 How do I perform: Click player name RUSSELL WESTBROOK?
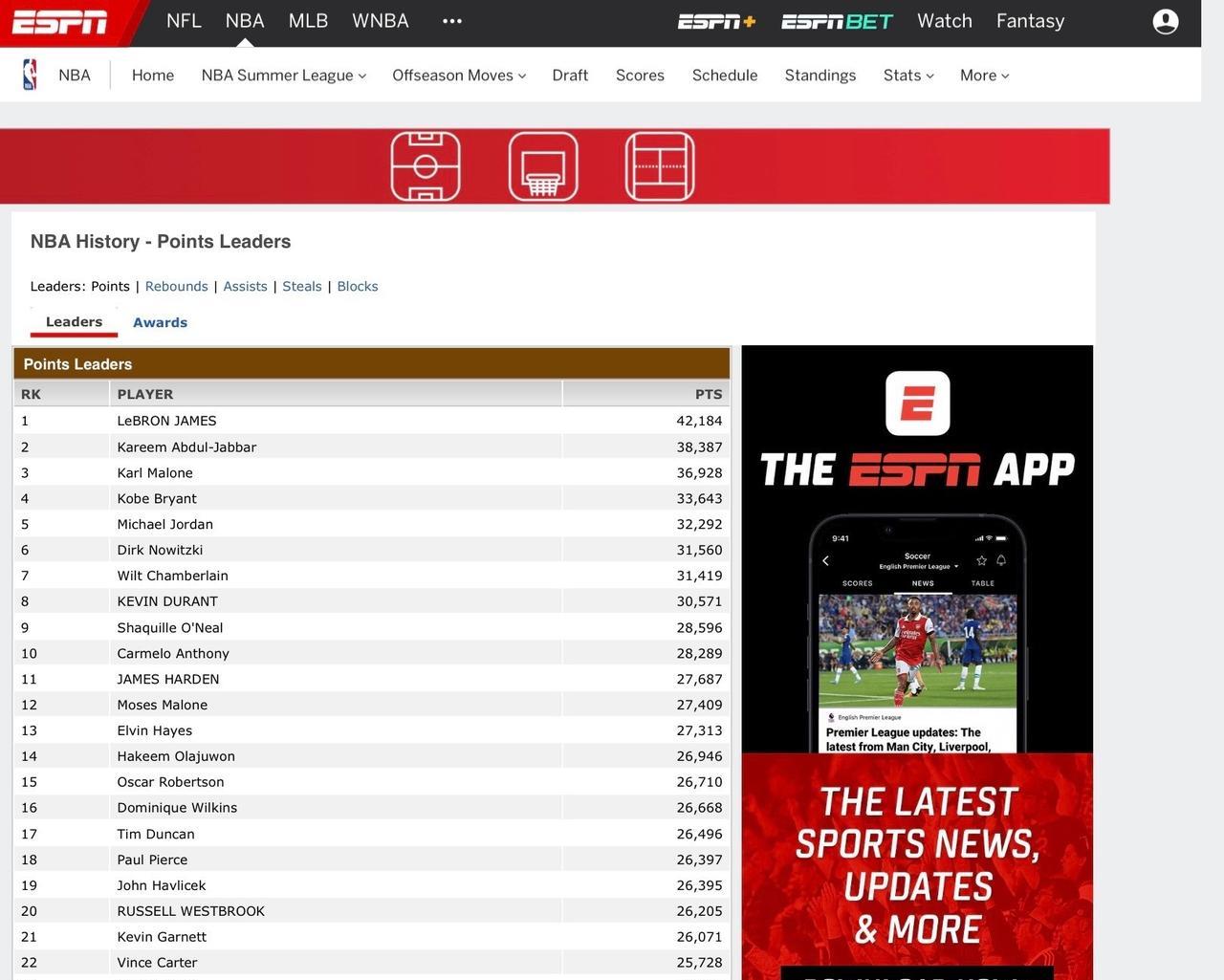[x=191, y=911]
